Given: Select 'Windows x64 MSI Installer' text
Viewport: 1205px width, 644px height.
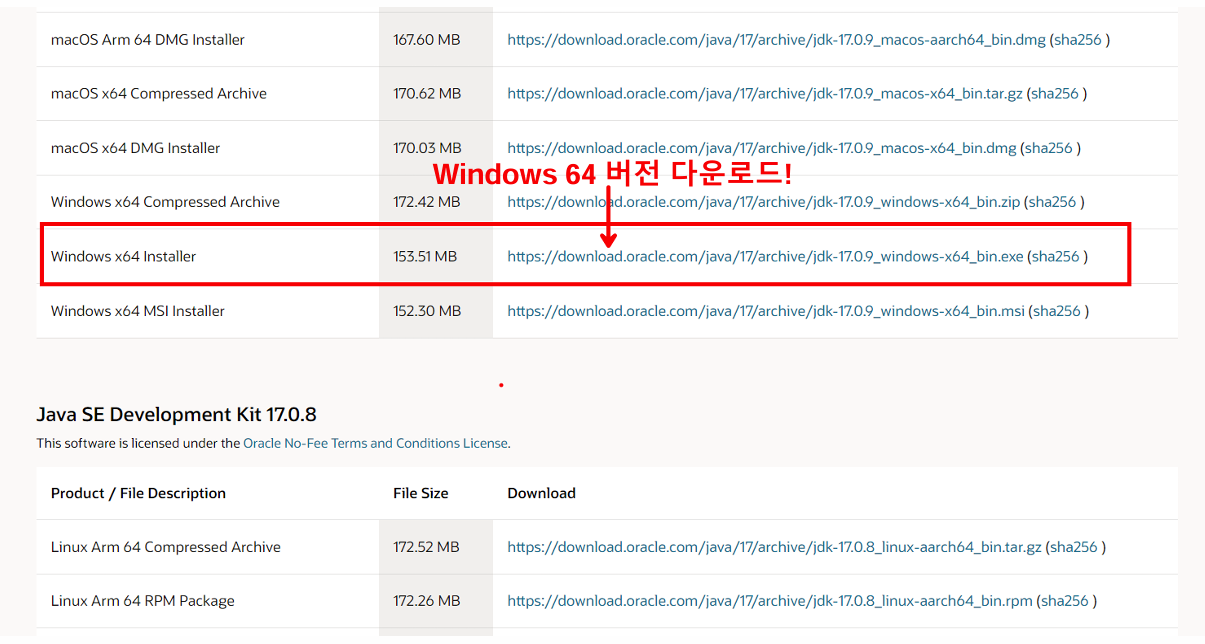Looking at the screenshot, I should pyautogui.click(x=138, y=311).
